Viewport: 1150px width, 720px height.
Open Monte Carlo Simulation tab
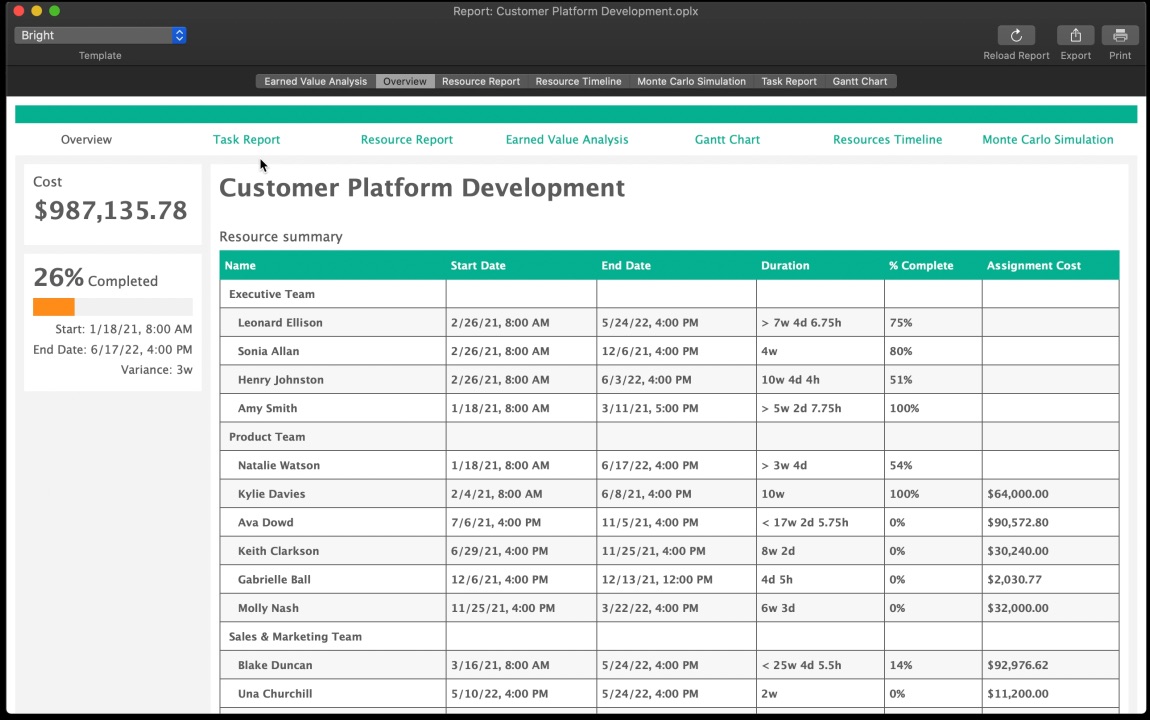pos(691,81)
